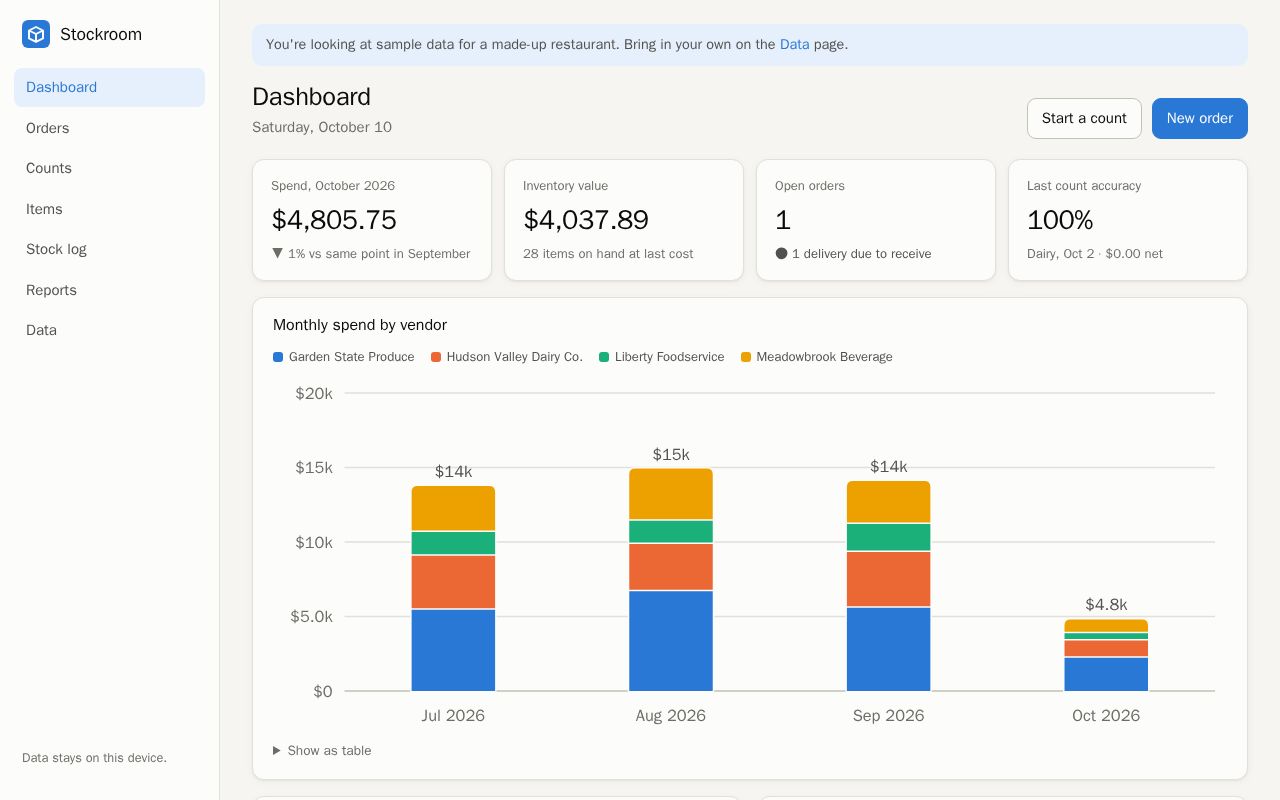Open the Reports section

(x=109, y=290)
